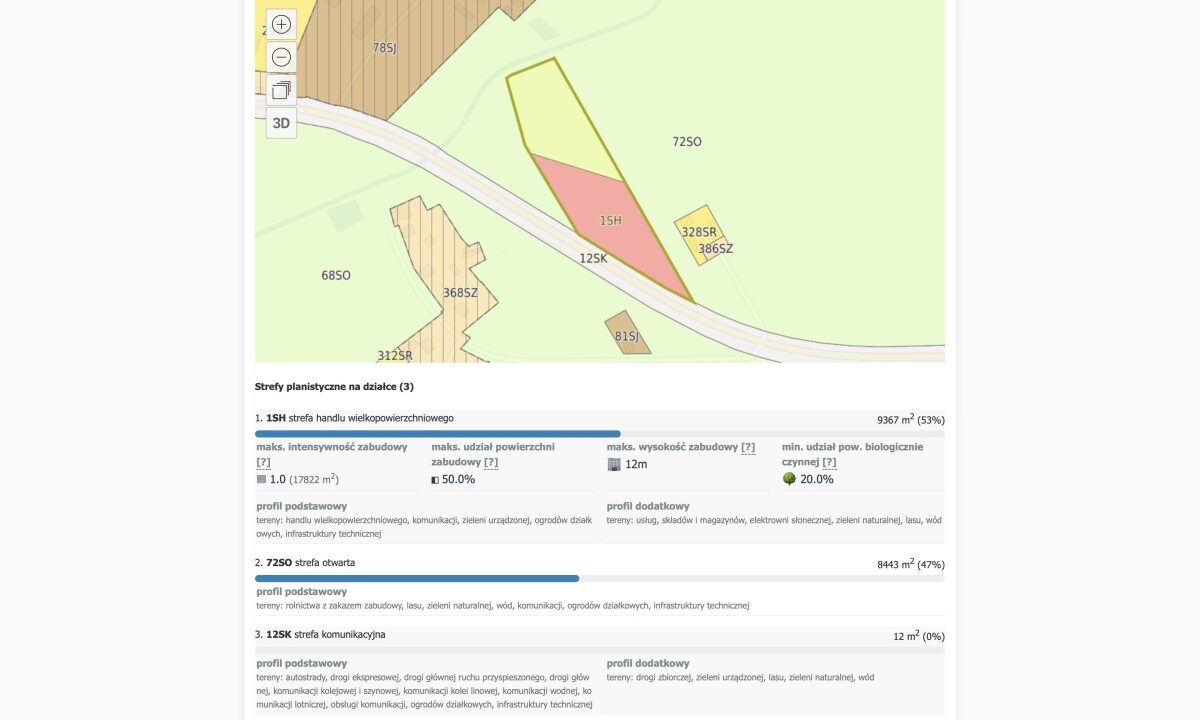
Task: Open help for maks. intensywność zabudowy
Action: (x=263, y=463)
